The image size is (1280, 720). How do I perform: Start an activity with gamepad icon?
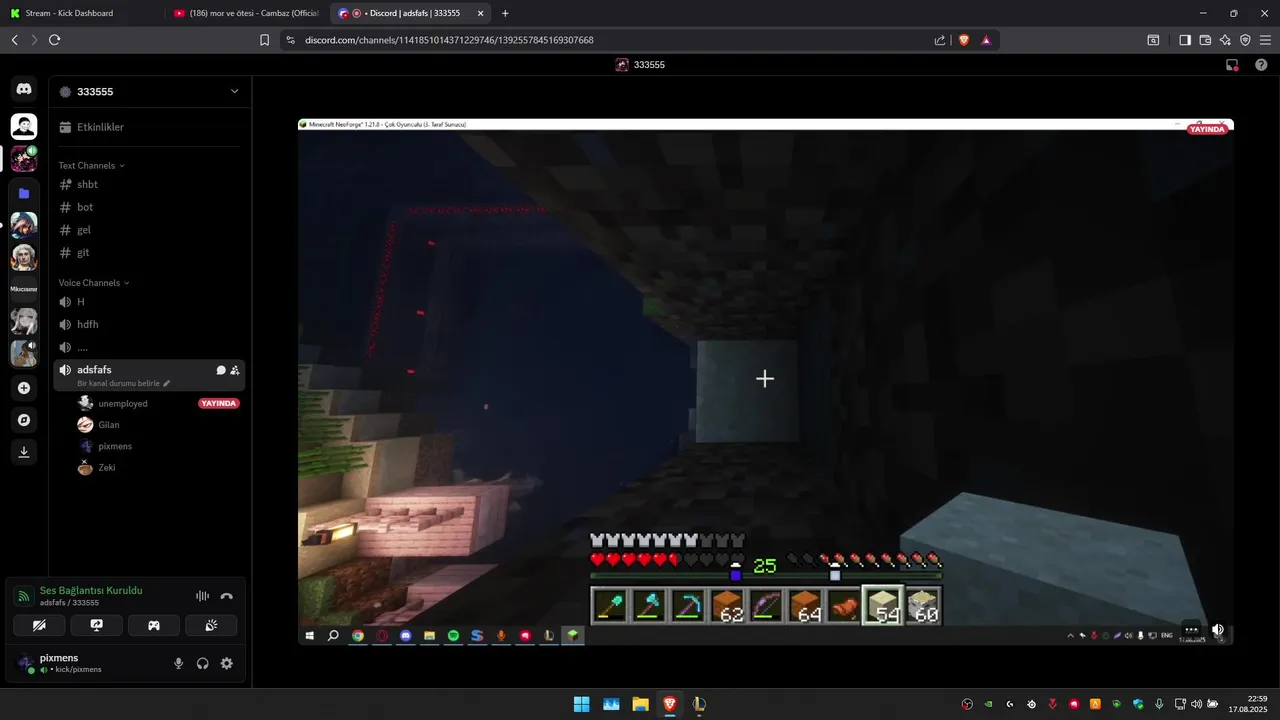point(154,625)
